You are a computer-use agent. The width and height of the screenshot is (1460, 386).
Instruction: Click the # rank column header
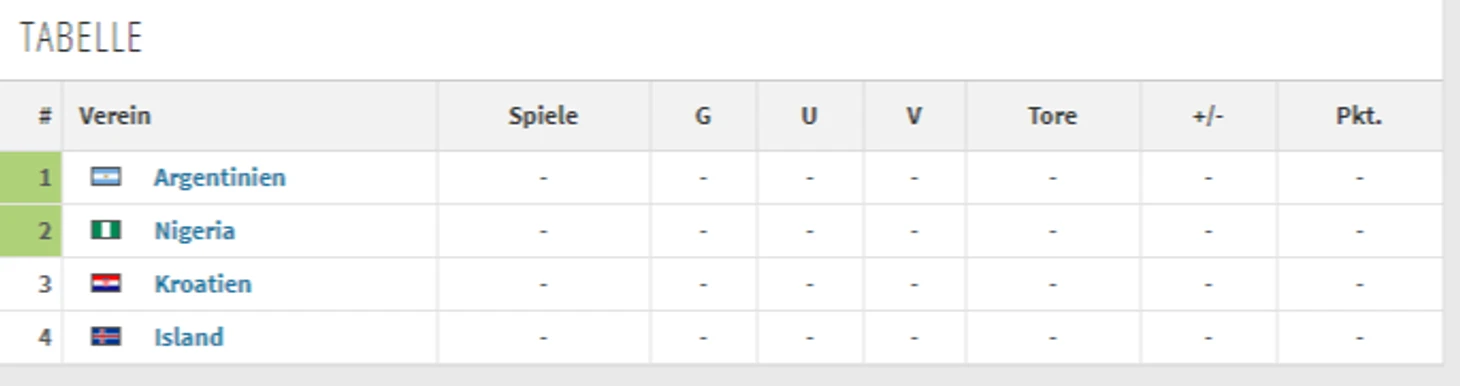(44, 116)
